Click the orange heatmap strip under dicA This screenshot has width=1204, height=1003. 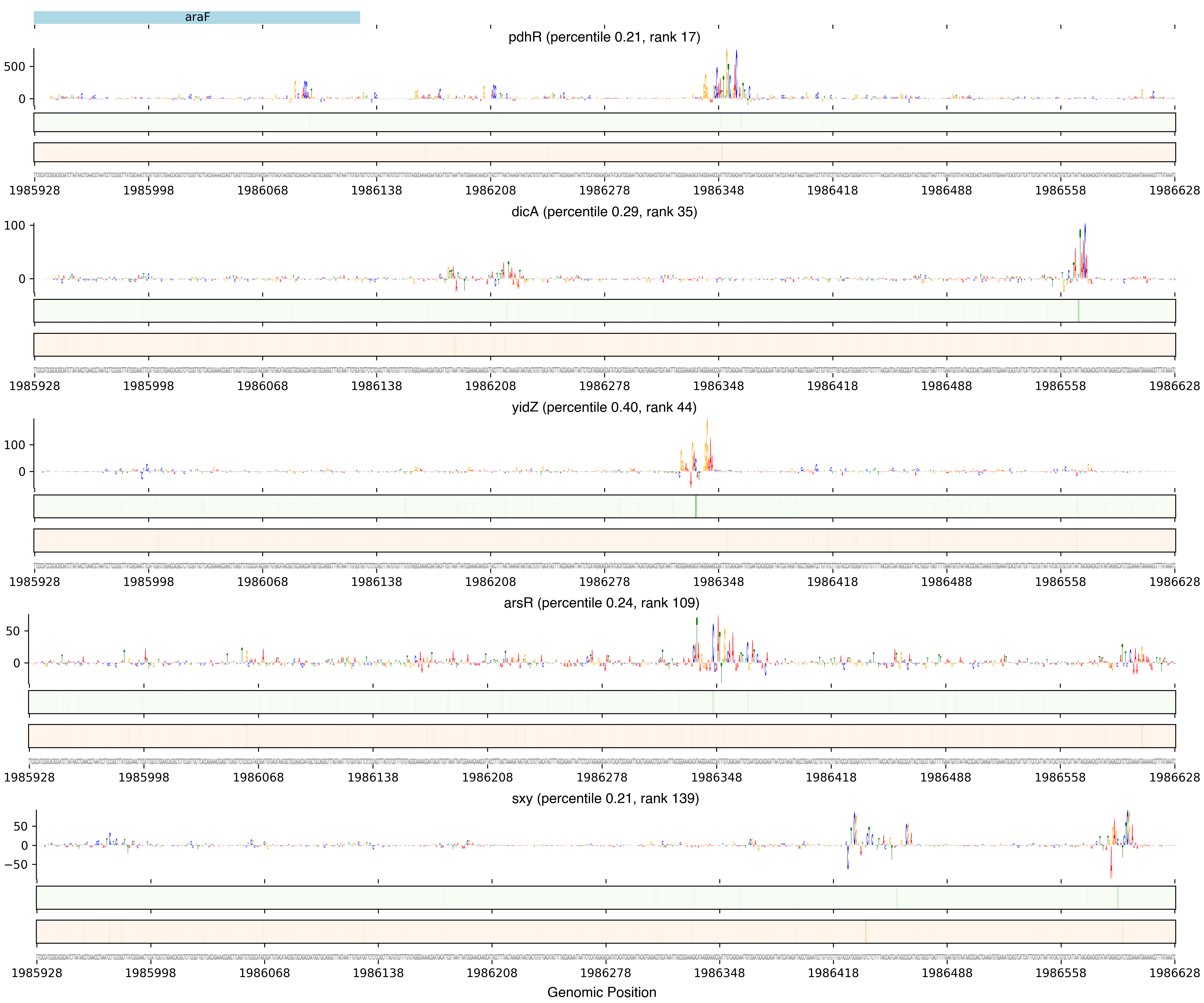click(x=605, y=344)
